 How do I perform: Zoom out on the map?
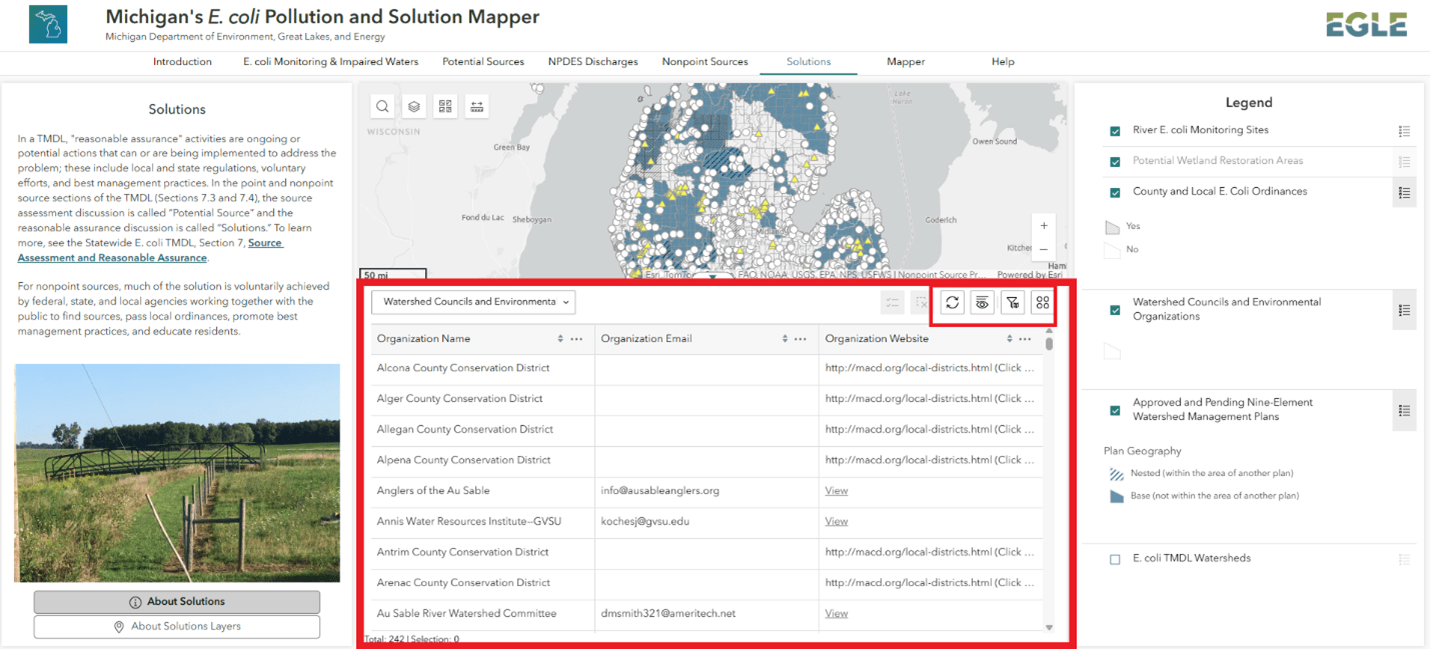click(1044, 249)
